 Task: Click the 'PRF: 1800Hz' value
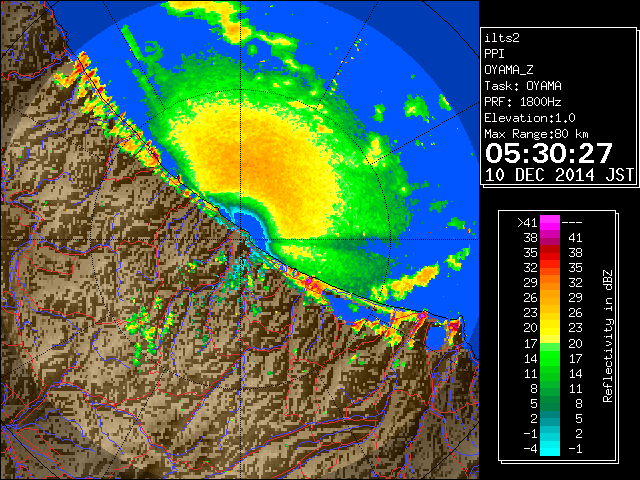point(522,102)
